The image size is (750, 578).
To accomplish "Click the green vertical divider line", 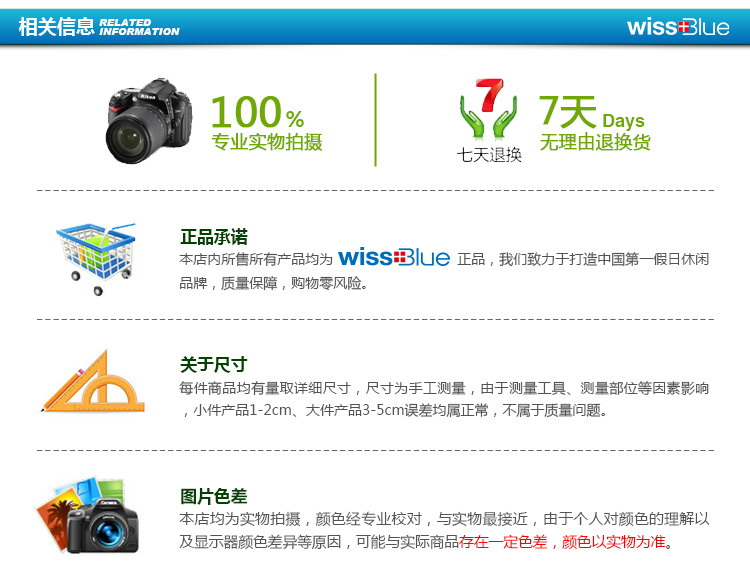I will tap(375, 120).
